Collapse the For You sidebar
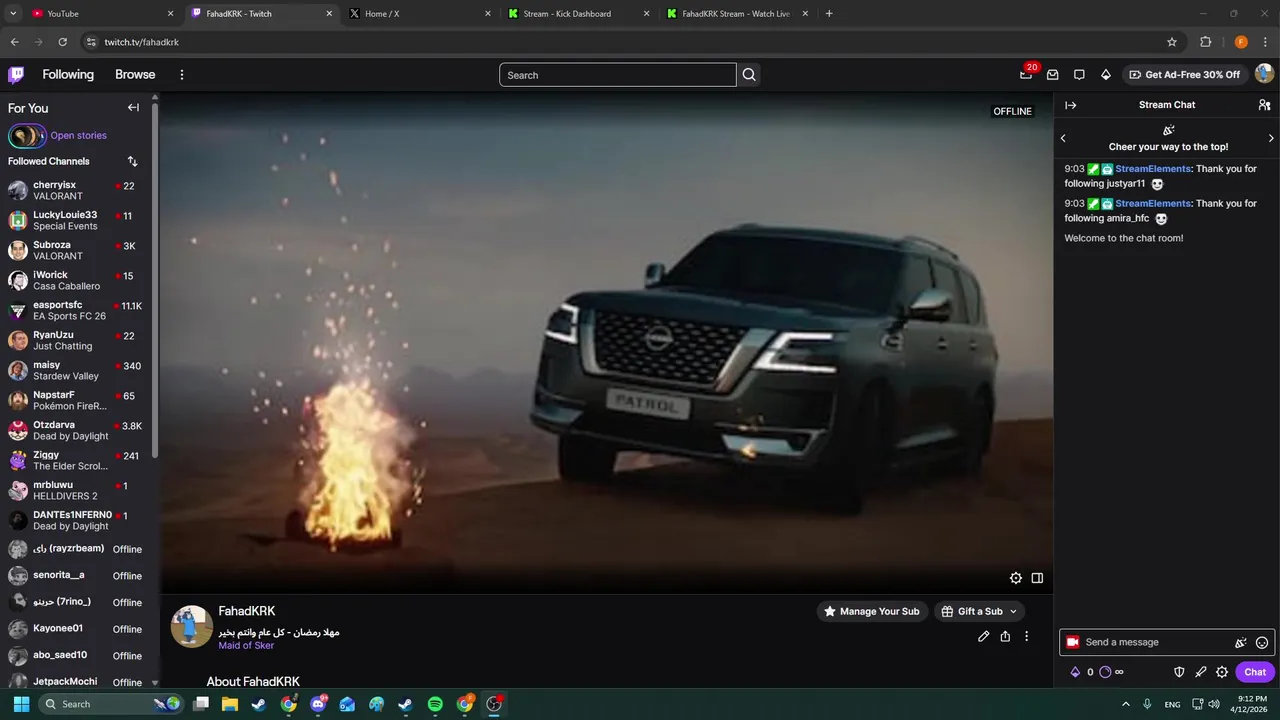The height and width of the screenshot is (720, 1280). coord(133,108)
